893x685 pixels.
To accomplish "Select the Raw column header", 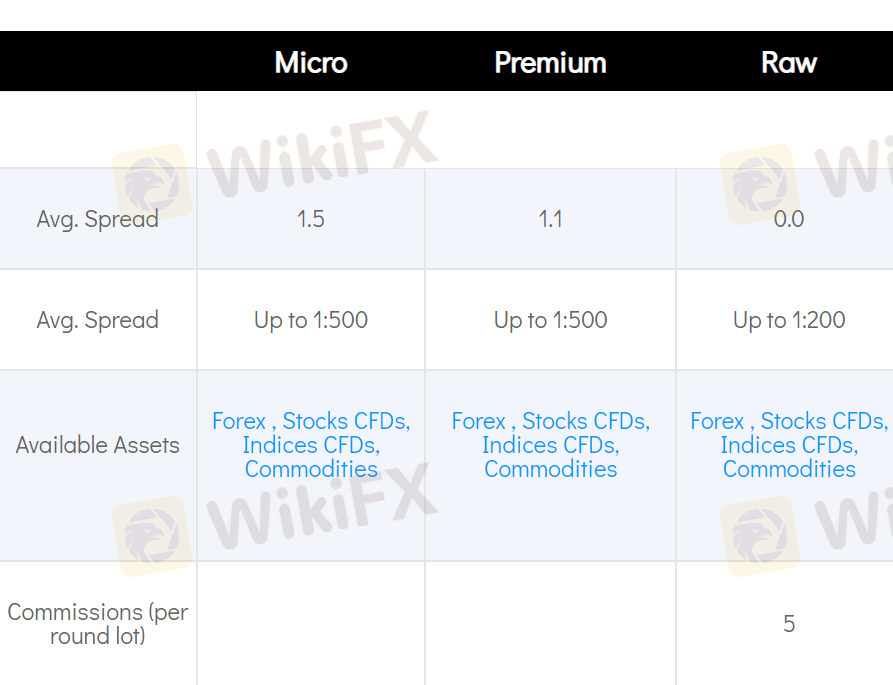I will click(789, 62).
